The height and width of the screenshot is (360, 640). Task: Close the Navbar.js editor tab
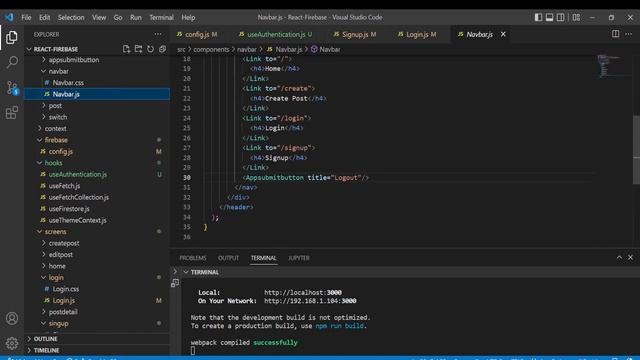[x=503, y=34]
